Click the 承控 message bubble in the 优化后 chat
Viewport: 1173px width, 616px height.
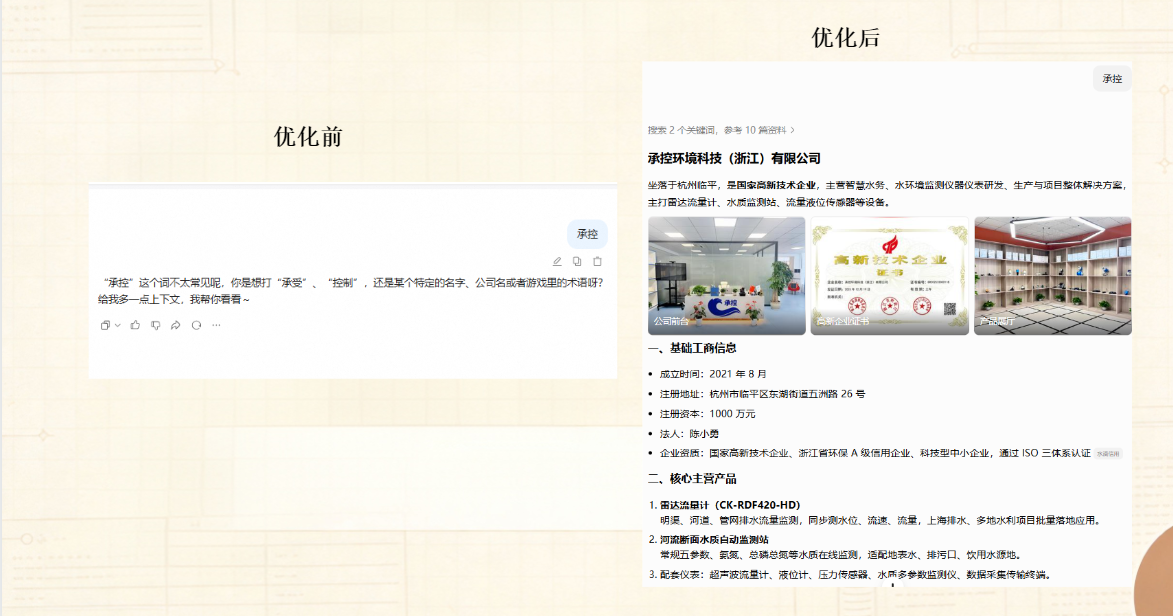(x=1112, y=79)
